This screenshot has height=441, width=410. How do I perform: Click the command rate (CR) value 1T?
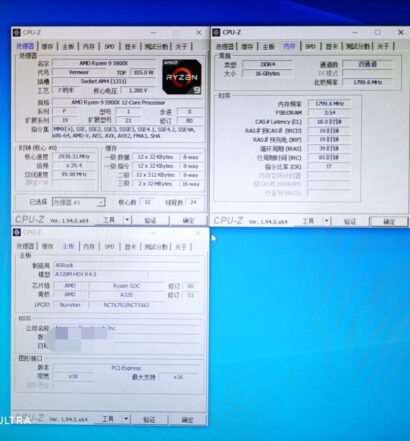329,166
